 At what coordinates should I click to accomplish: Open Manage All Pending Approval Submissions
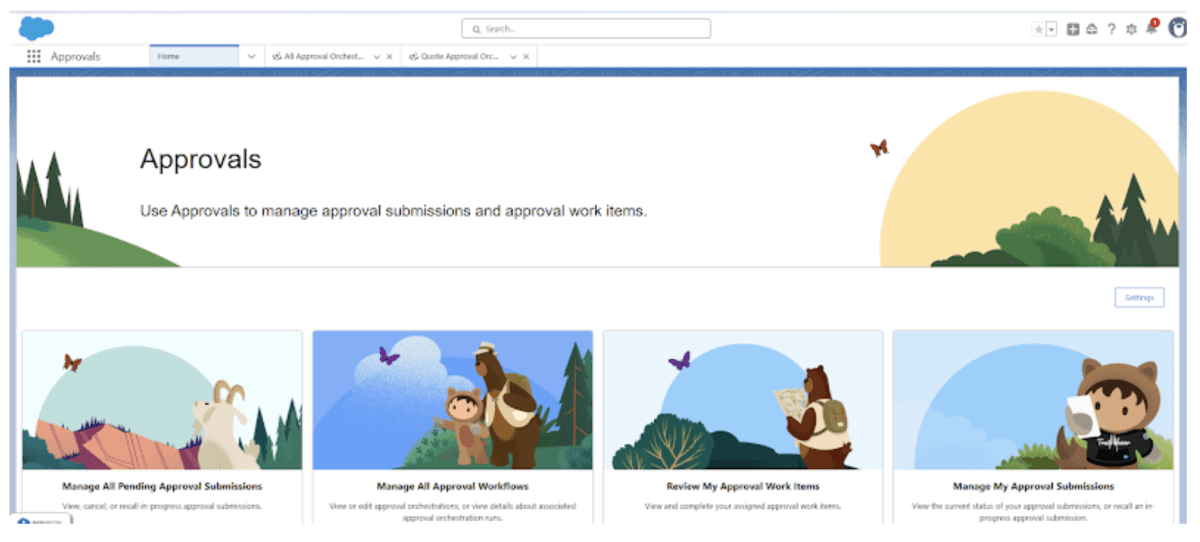point(162,486)
